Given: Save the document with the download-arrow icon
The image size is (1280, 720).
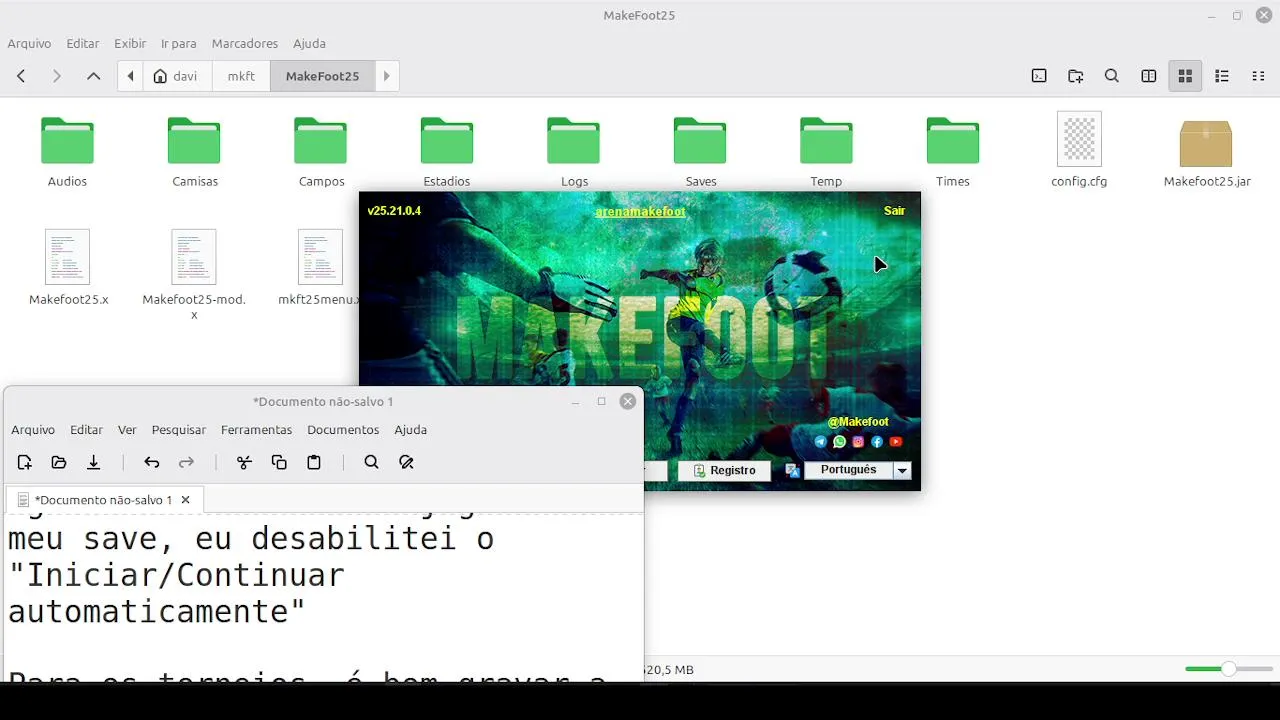Looking at the screenshot, I should click(94, 462).
